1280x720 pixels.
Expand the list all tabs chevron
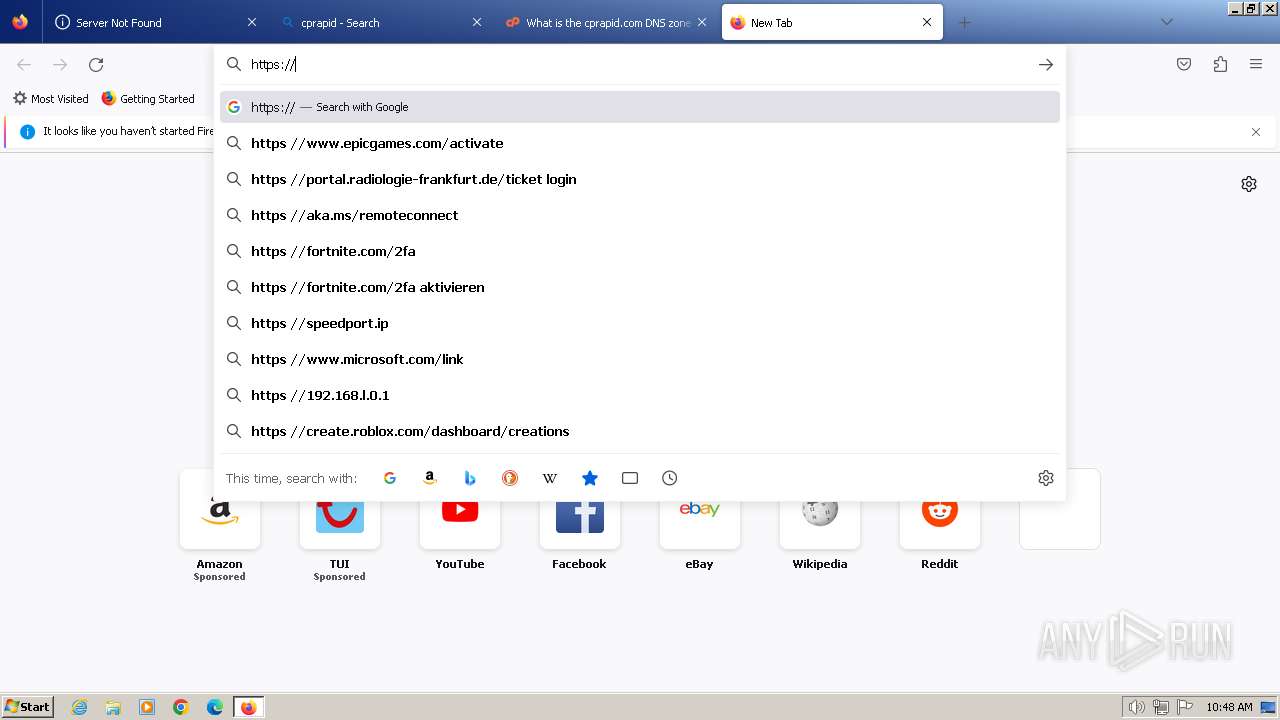click(1166, 22)
